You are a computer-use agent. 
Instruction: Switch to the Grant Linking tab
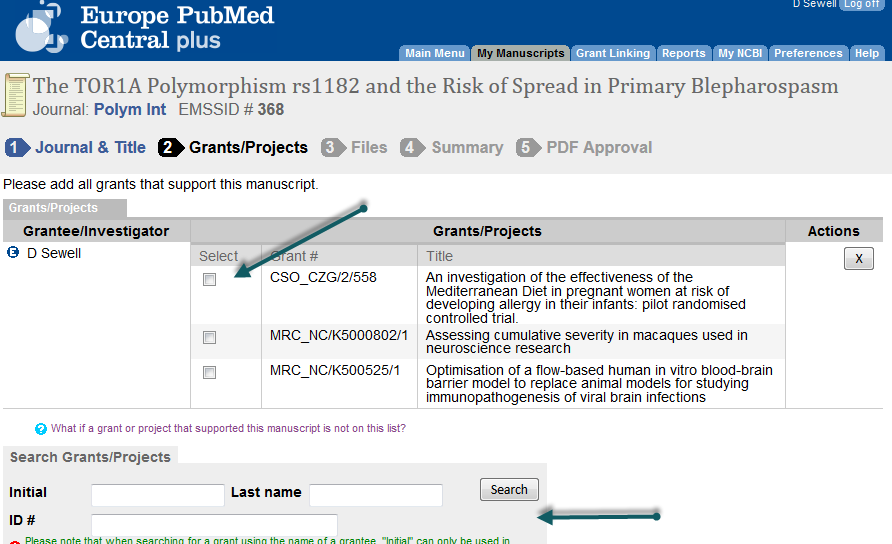click(x=613, y=54)
